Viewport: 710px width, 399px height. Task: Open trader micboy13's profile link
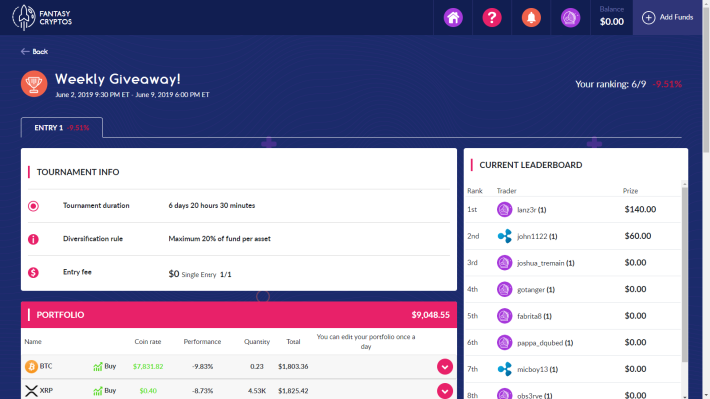click(x=537, y=370)
